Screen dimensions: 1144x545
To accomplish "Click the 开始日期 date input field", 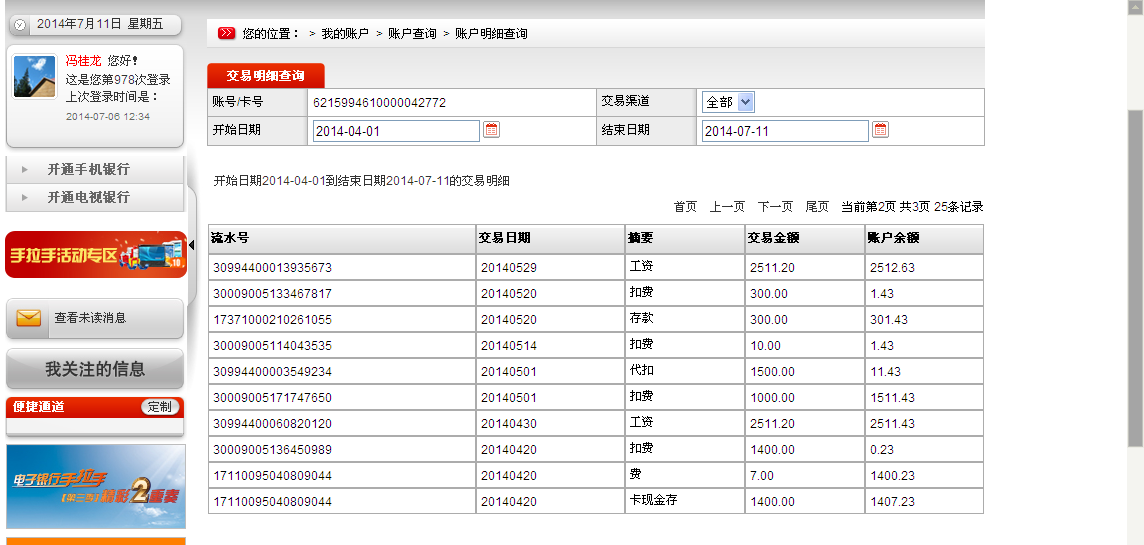I will (x=396, y=131).
